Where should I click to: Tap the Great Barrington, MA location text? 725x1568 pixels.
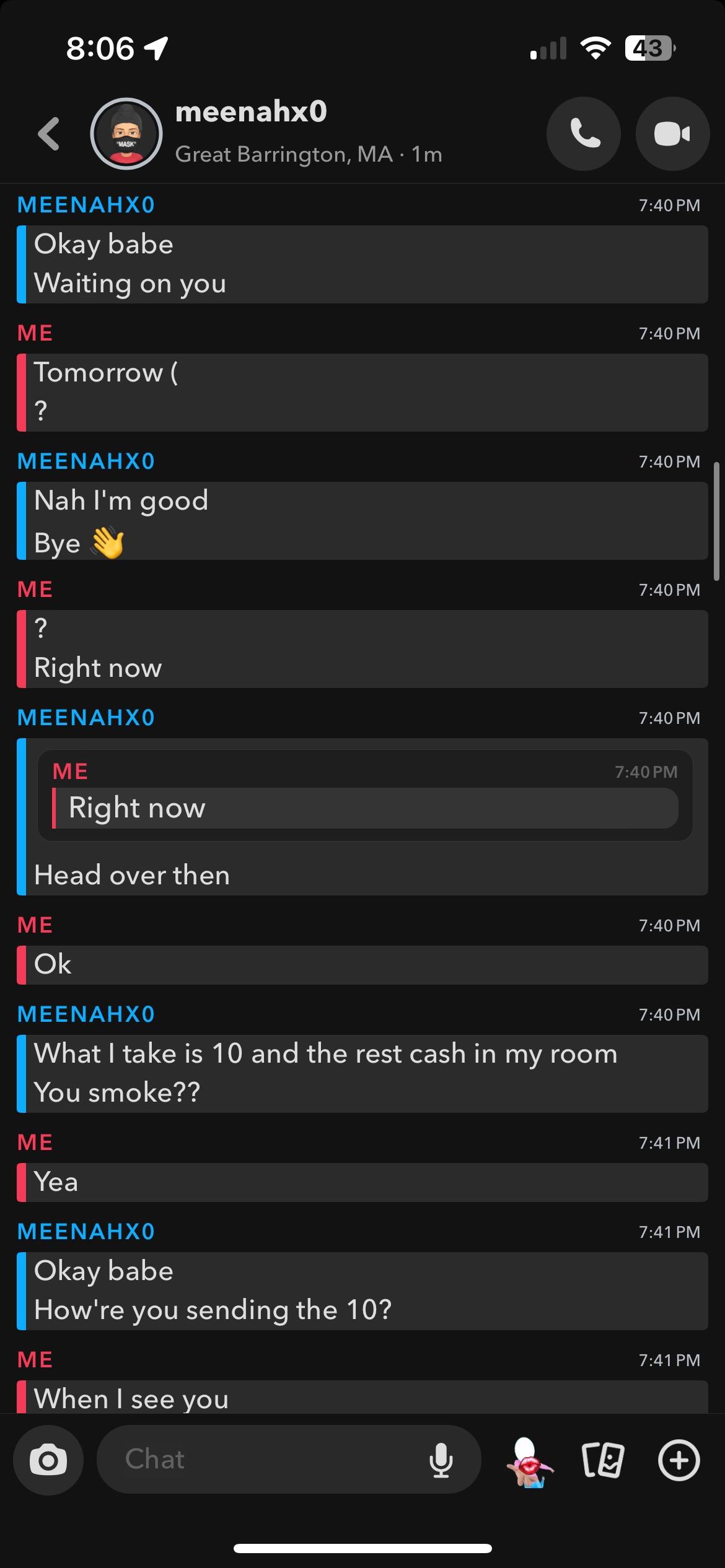point(284,154)
